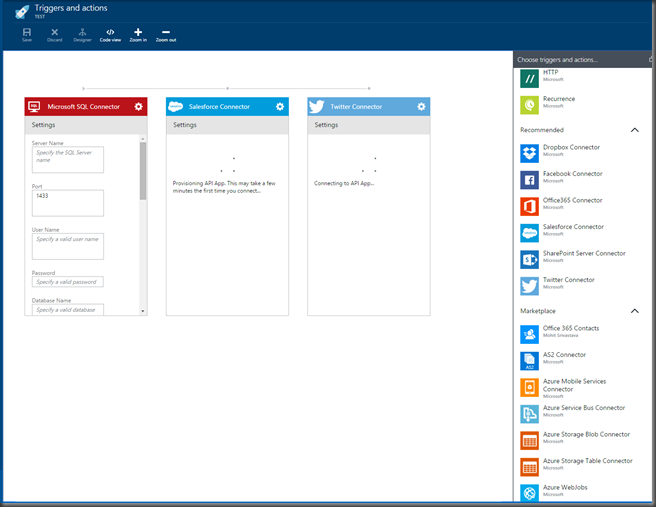Click the Password input field
This screenshot has height=507, width=656.
point(68,282)
